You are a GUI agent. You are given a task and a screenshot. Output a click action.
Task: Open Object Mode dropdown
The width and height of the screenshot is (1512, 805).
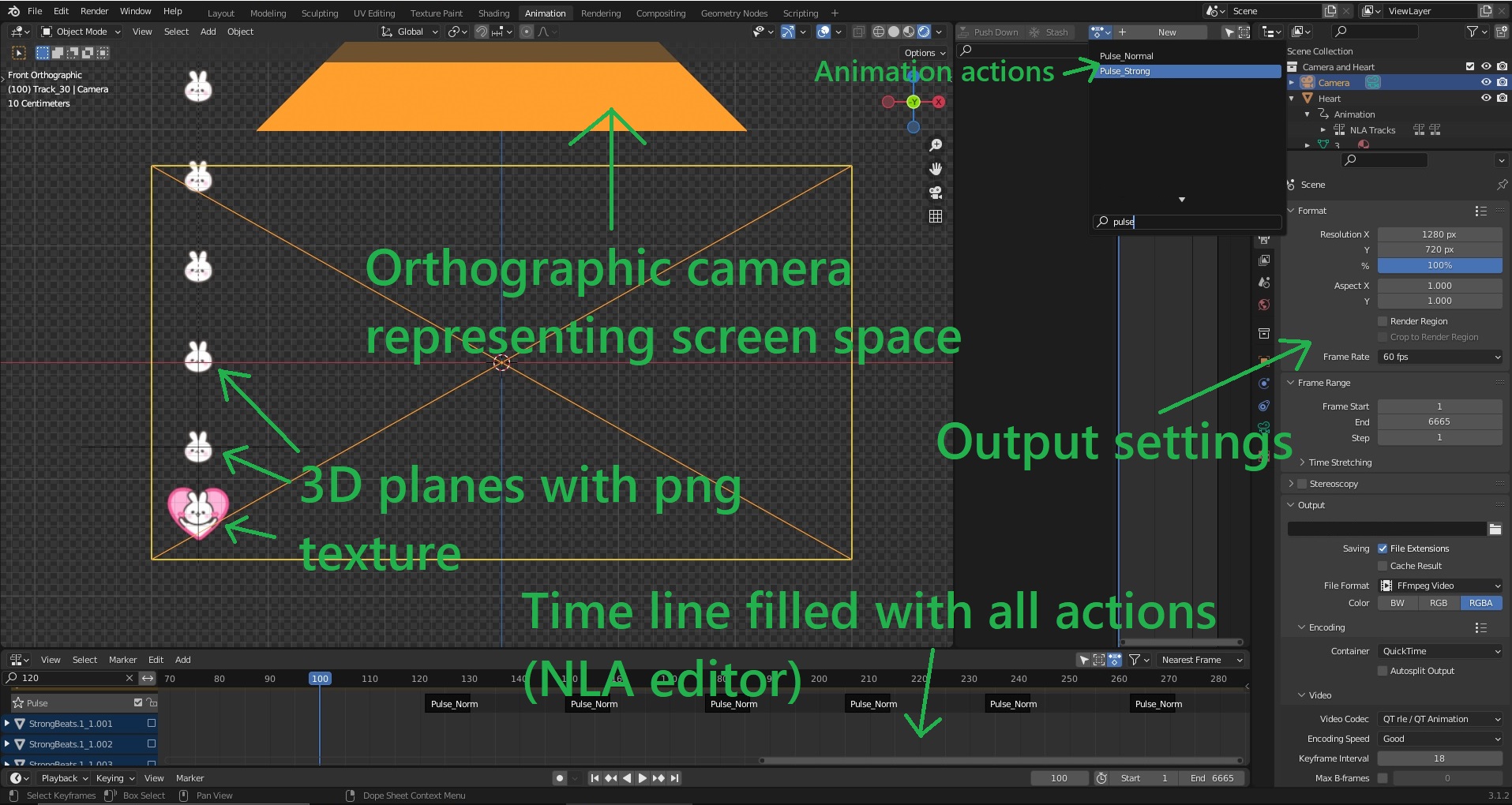[81, 32]
